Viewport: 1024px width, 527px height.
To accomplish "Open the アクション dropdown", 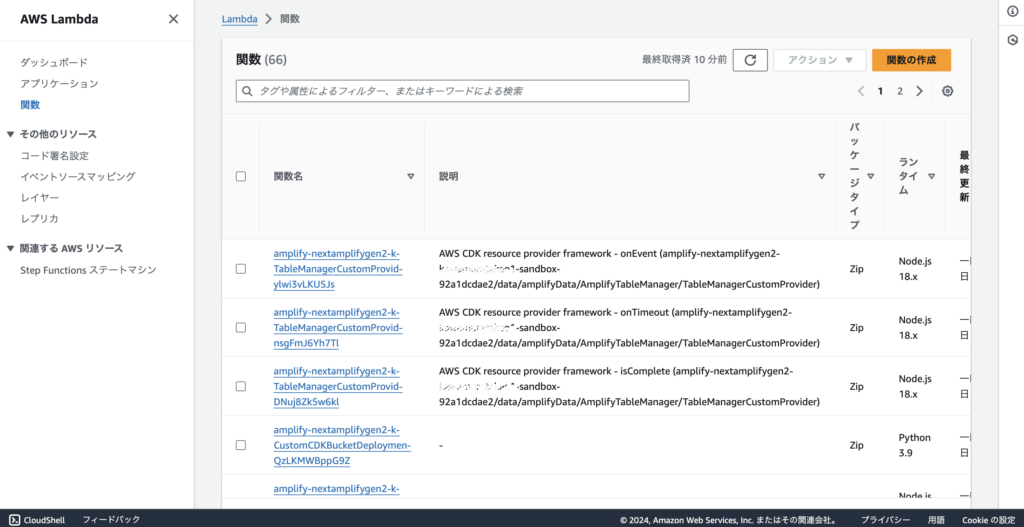I will tap(820, 60).
